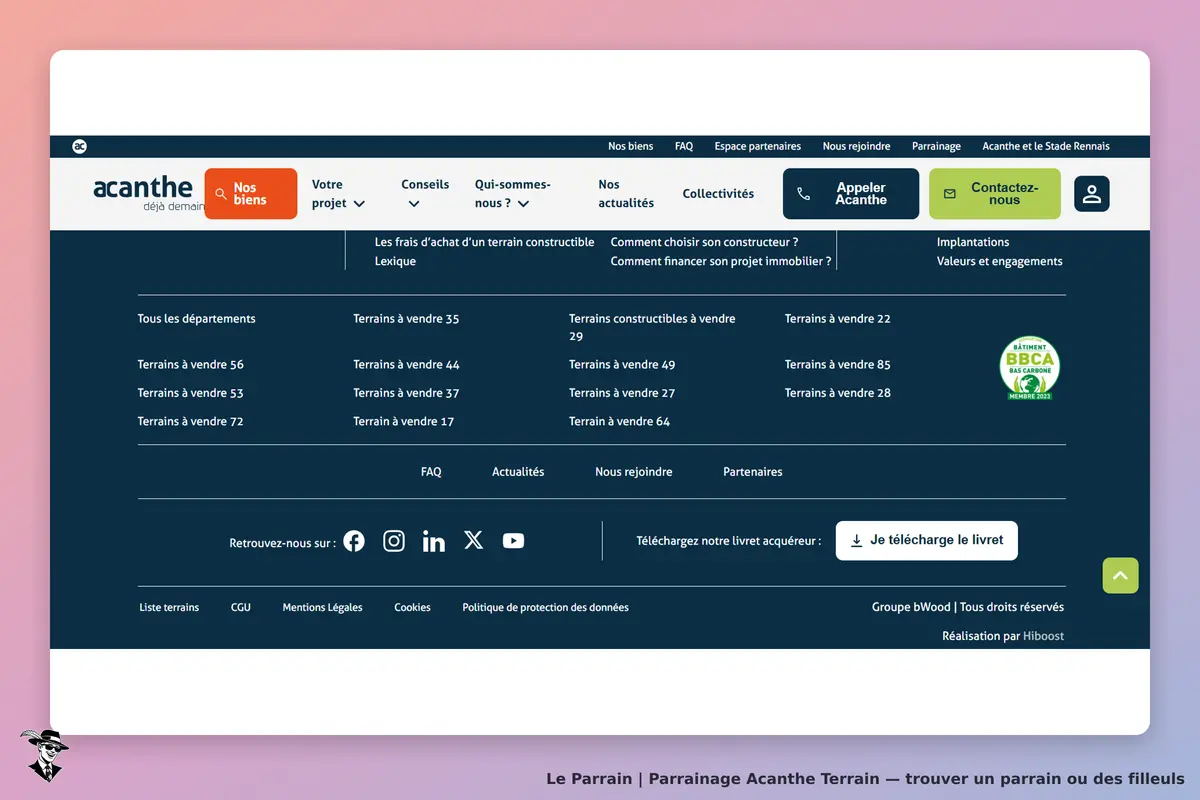
Task: Click the small ac logo in top bar
Action: 80,146
